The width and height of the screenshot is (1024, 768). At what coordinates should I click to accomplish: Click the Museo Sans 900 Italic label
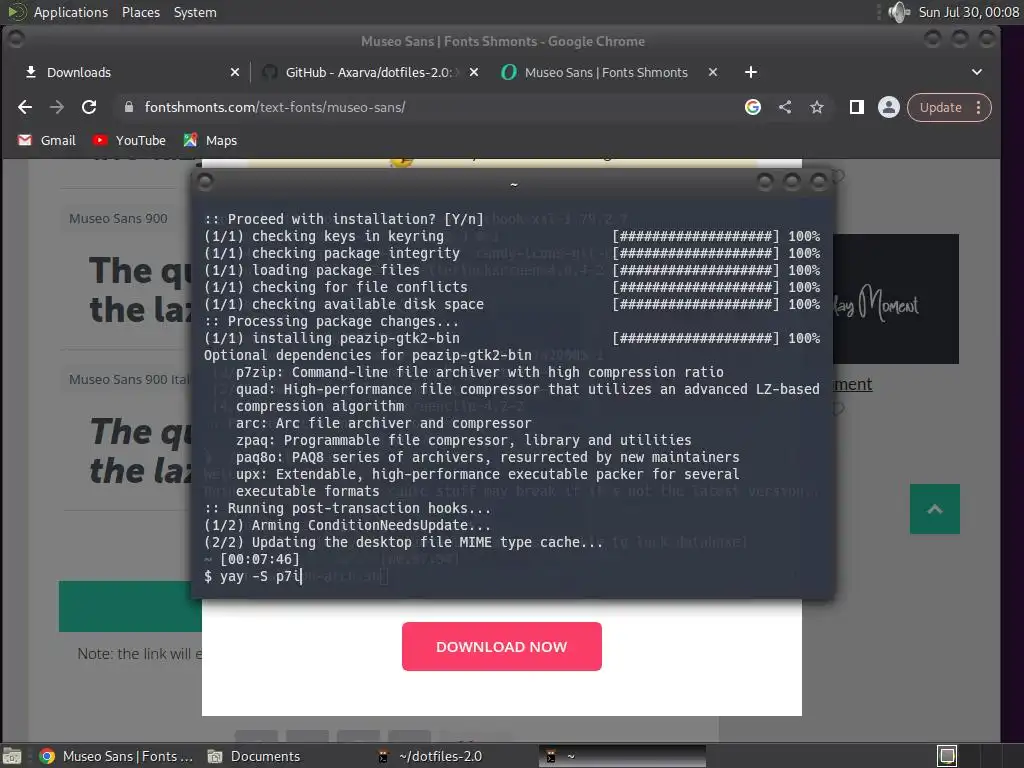point(129,379)
